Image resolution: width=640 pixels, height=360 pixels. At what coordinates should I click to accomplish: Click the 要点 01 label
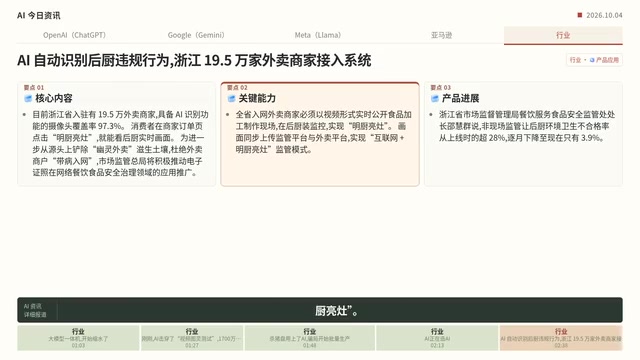34,87
